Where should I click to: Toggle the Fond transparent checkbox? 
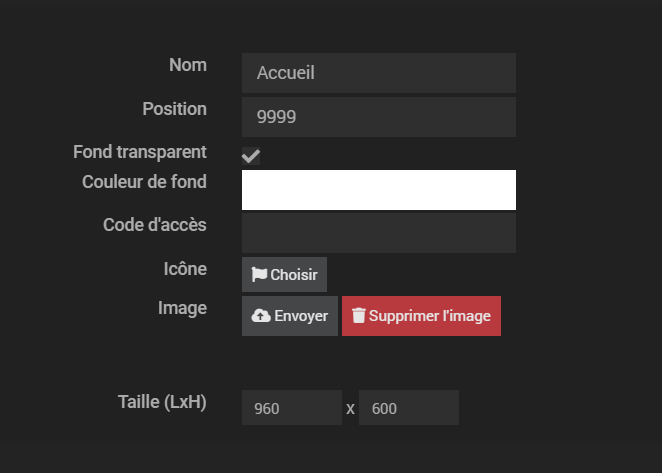[251, 156]
